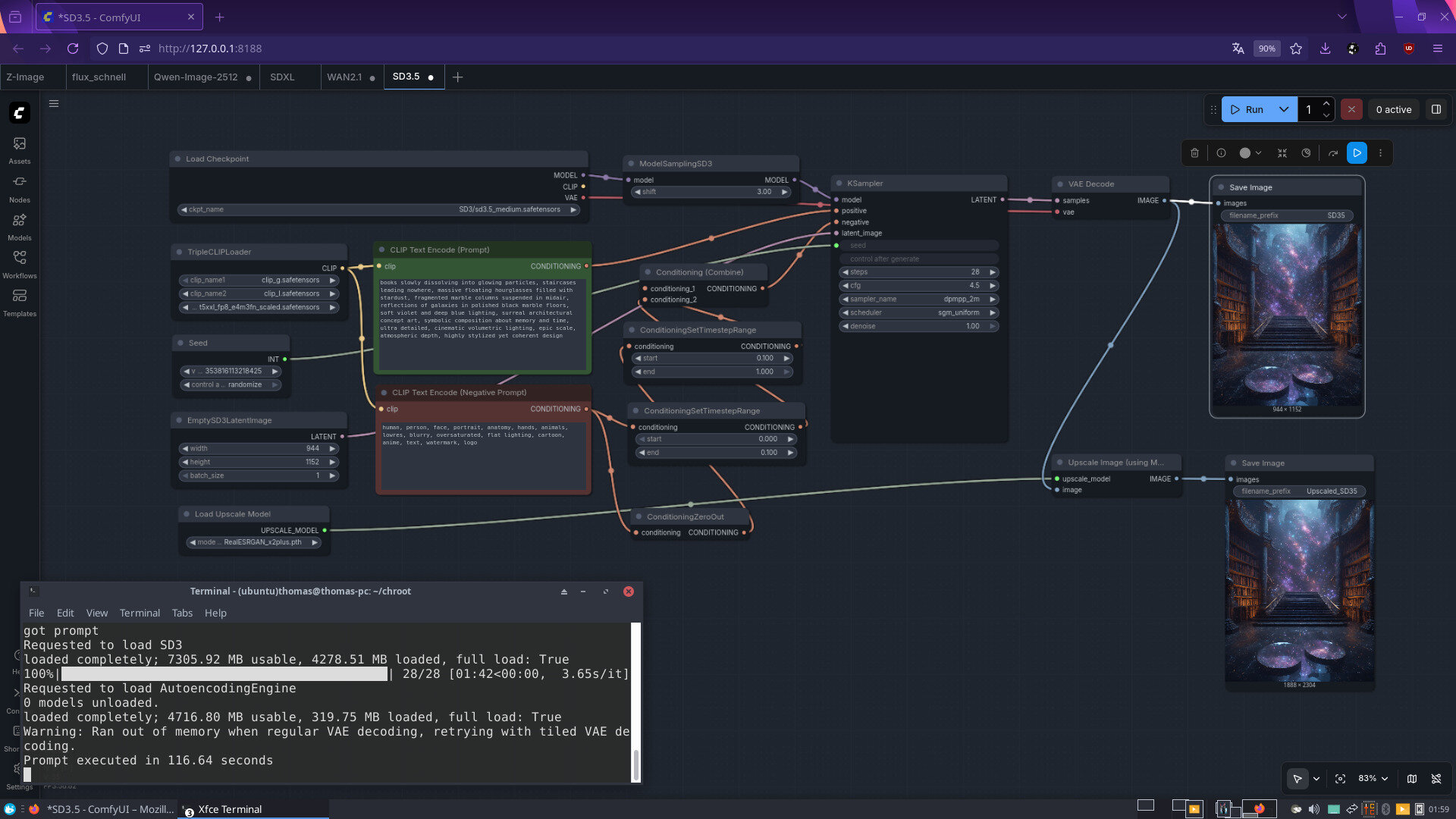Open the Nodes library panel

[x=20, y=188]
